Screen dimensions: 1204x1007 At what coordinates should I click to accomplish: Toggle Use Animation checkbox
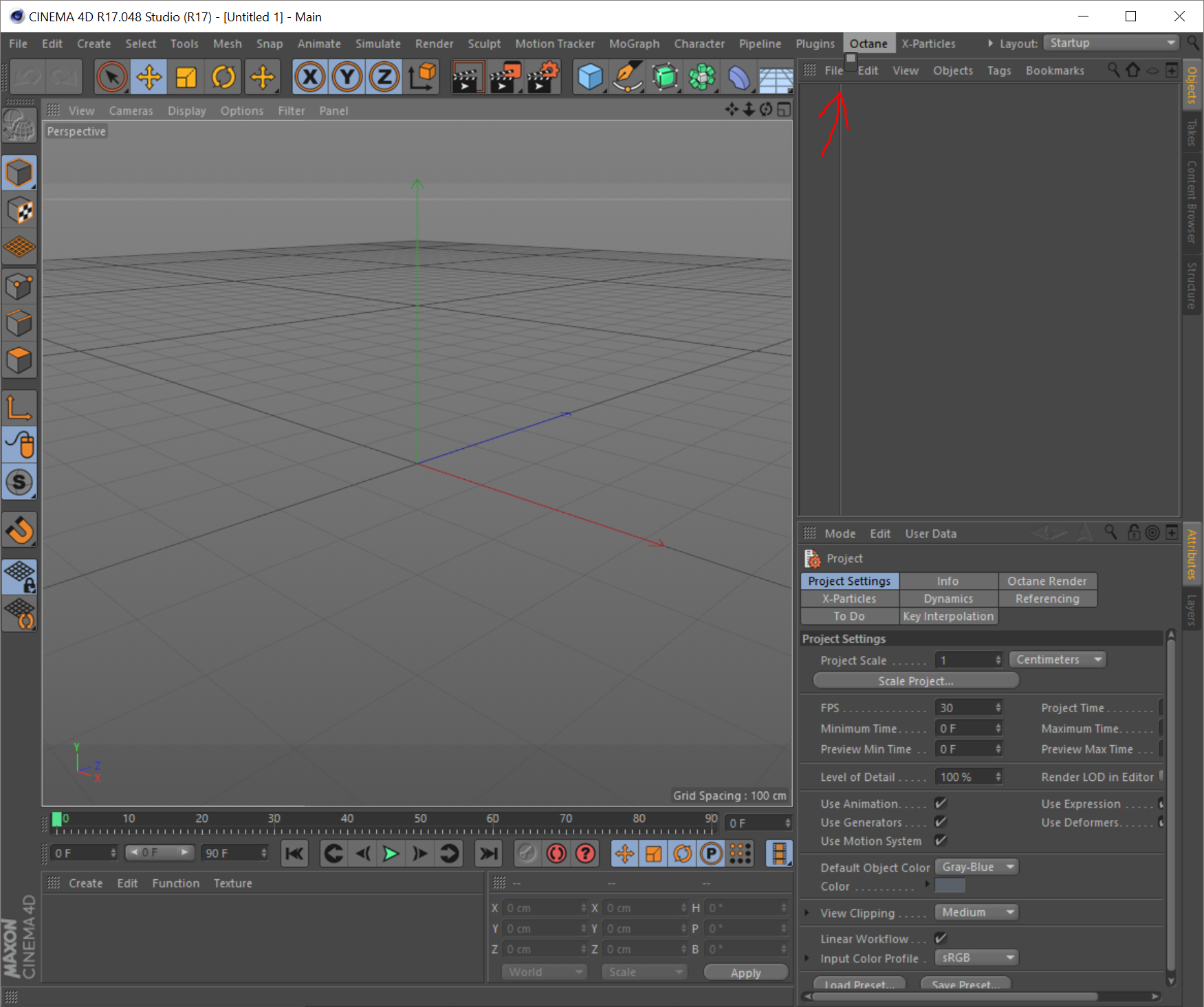coord(941,803)
